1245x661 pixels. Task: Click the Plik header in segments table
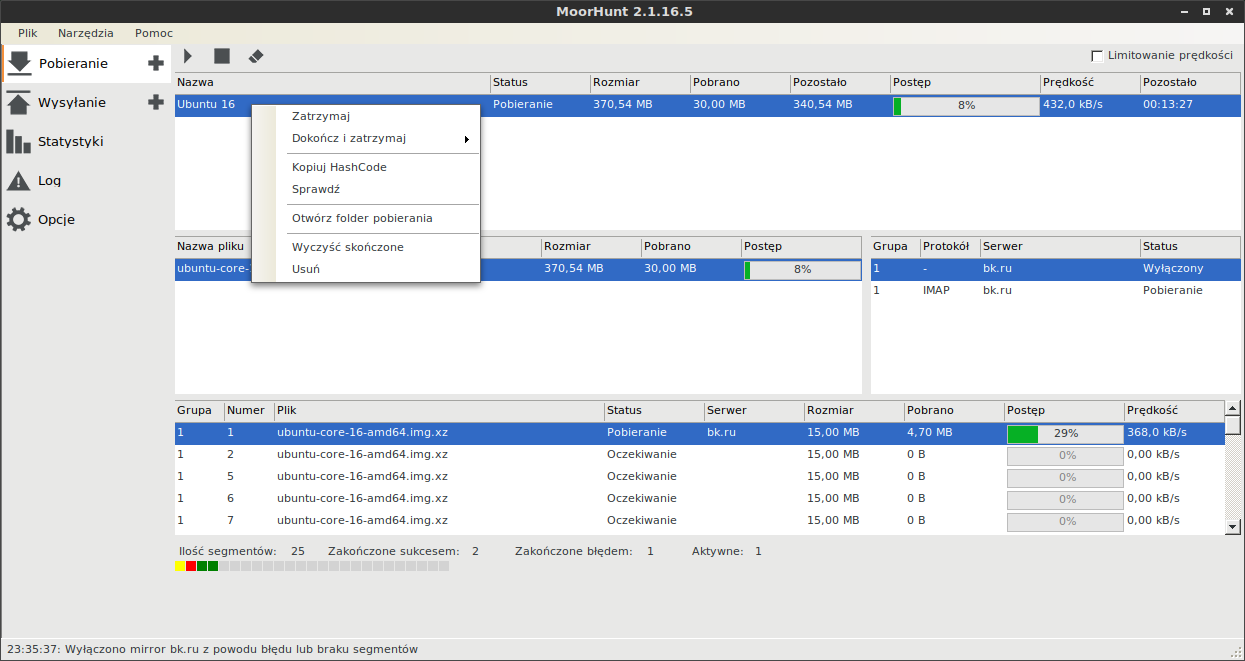point(439,410)
